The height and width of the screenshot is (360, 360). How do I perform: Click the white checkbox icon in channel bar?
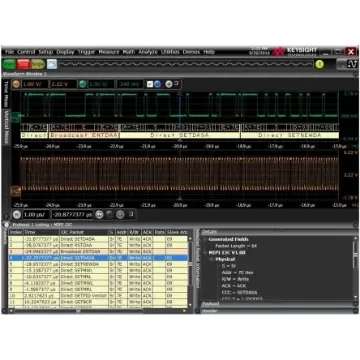(x=150, y=84)
